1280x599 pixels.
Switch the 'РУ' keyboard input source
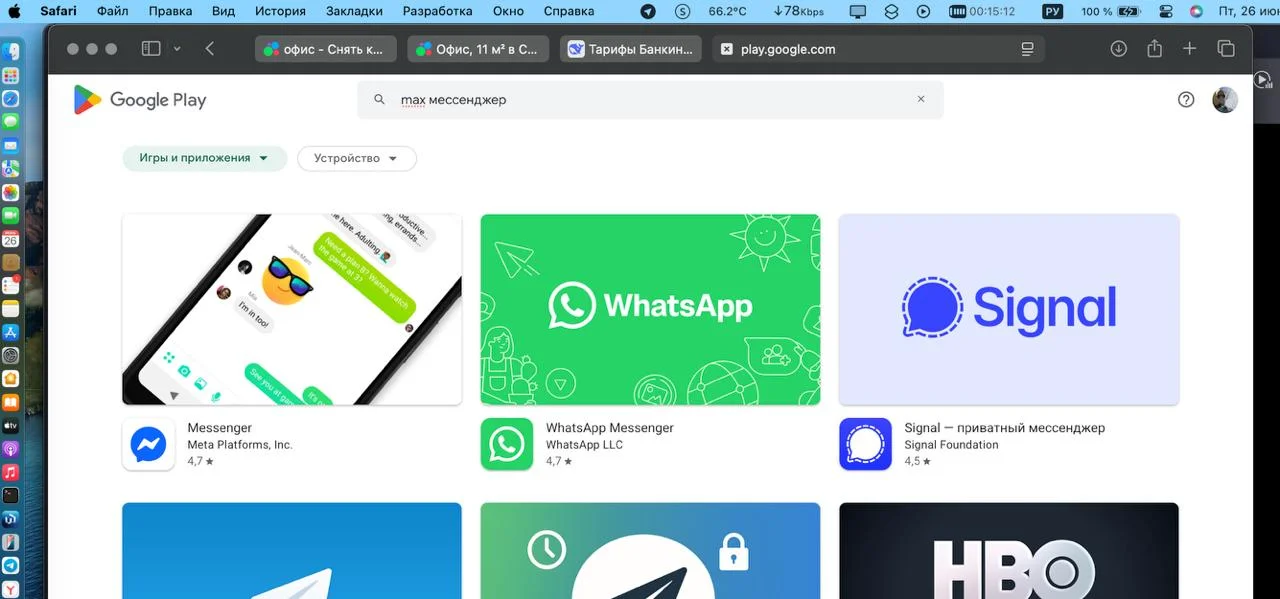point(1052,11)
